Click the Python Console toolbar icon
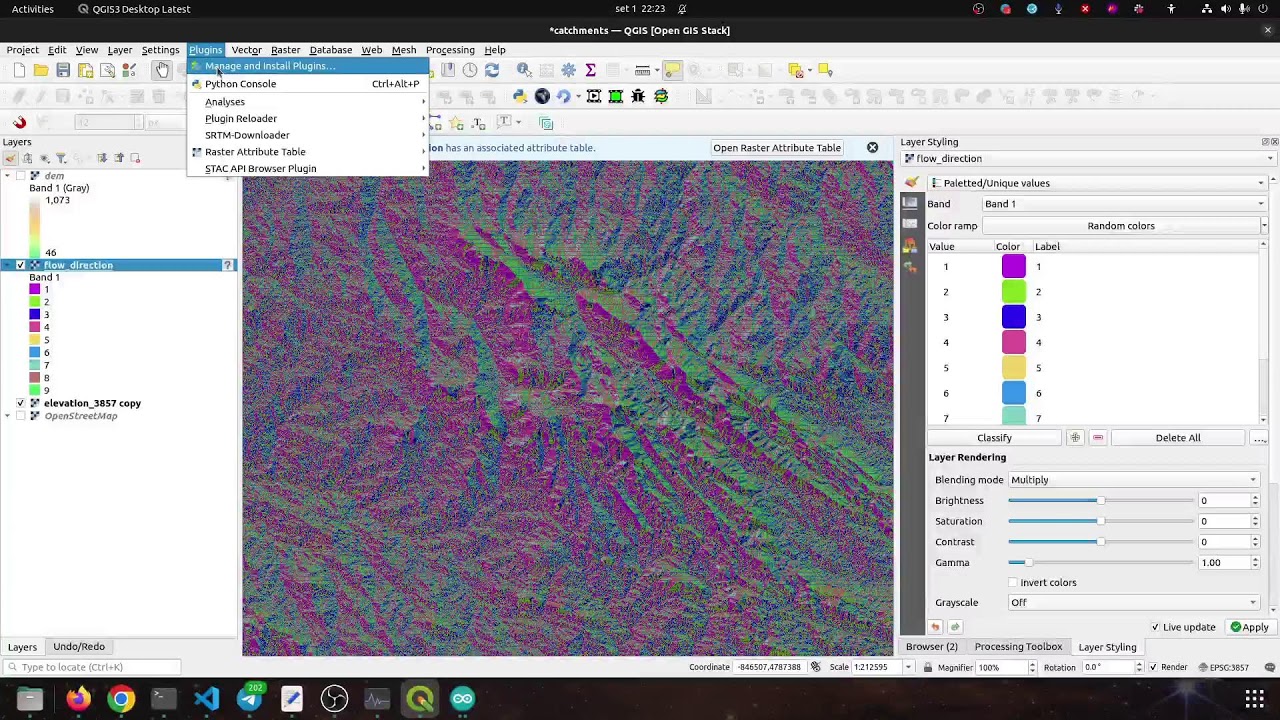Viewport: 1280px width, 720px height. (520, 96)
